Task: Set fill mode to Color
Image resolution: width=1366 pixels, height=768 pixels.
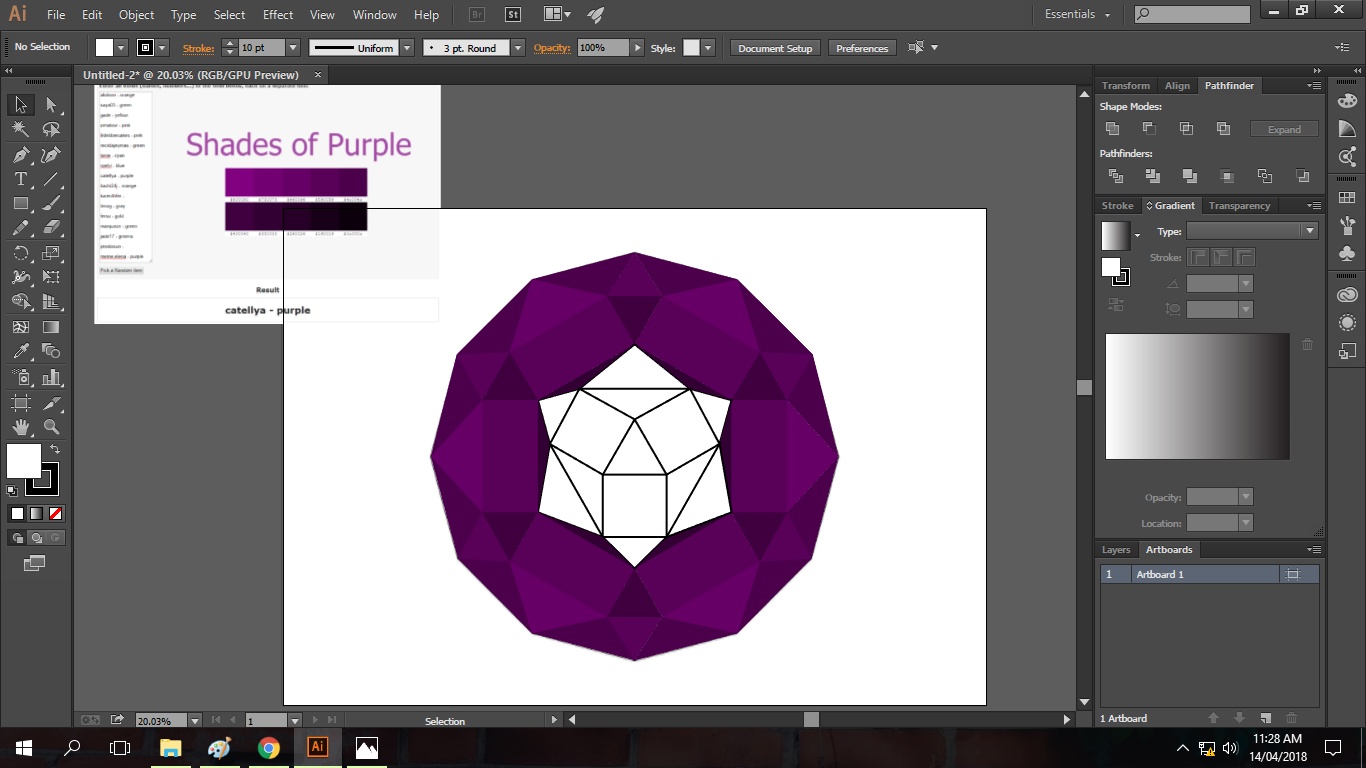Action: (17, 513)
